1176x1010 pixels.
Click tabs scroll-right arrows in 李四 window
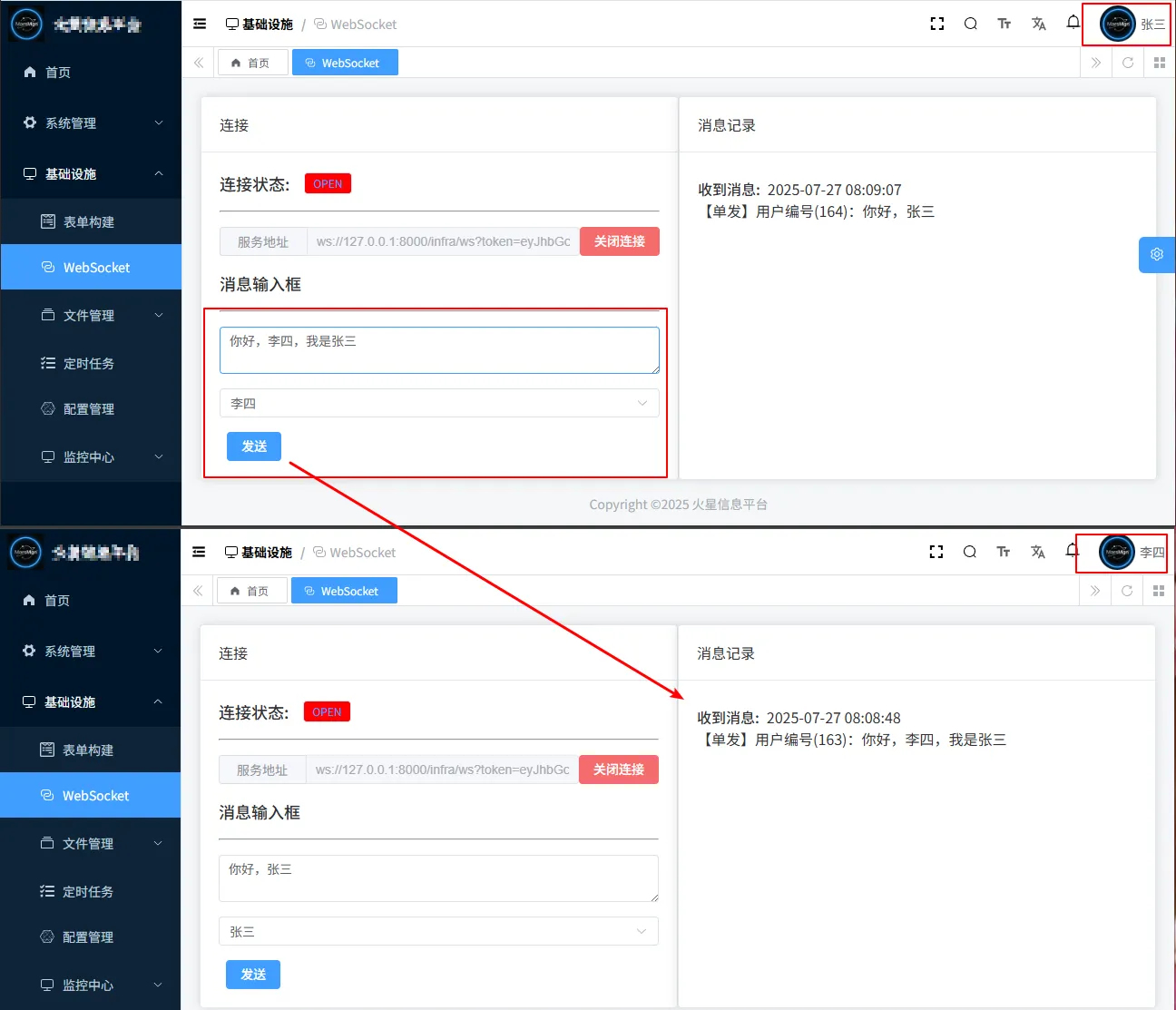tap(1094, 591)
